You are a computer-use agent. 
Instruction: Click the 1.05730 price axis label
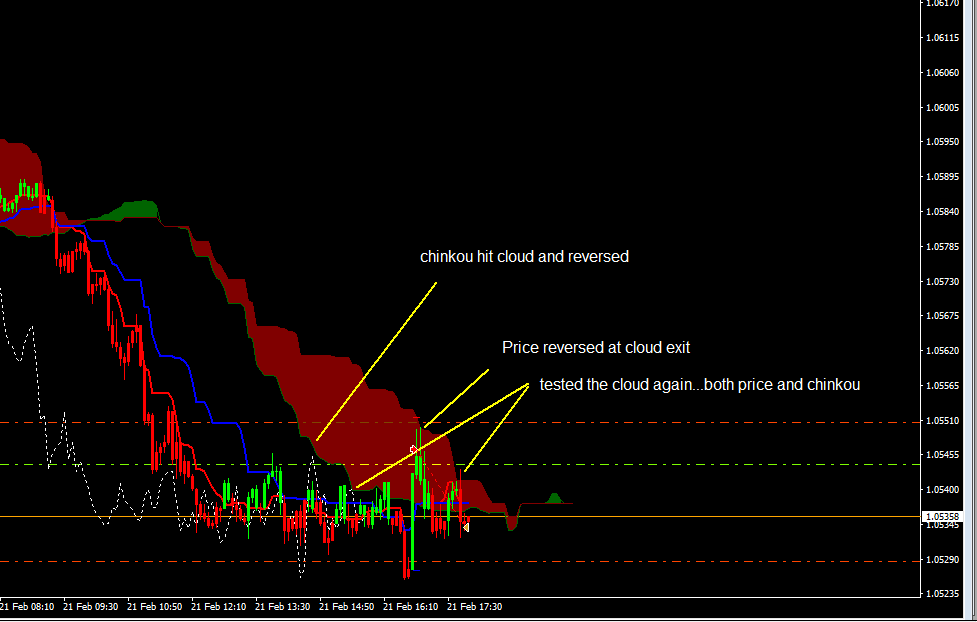point(942,281)
